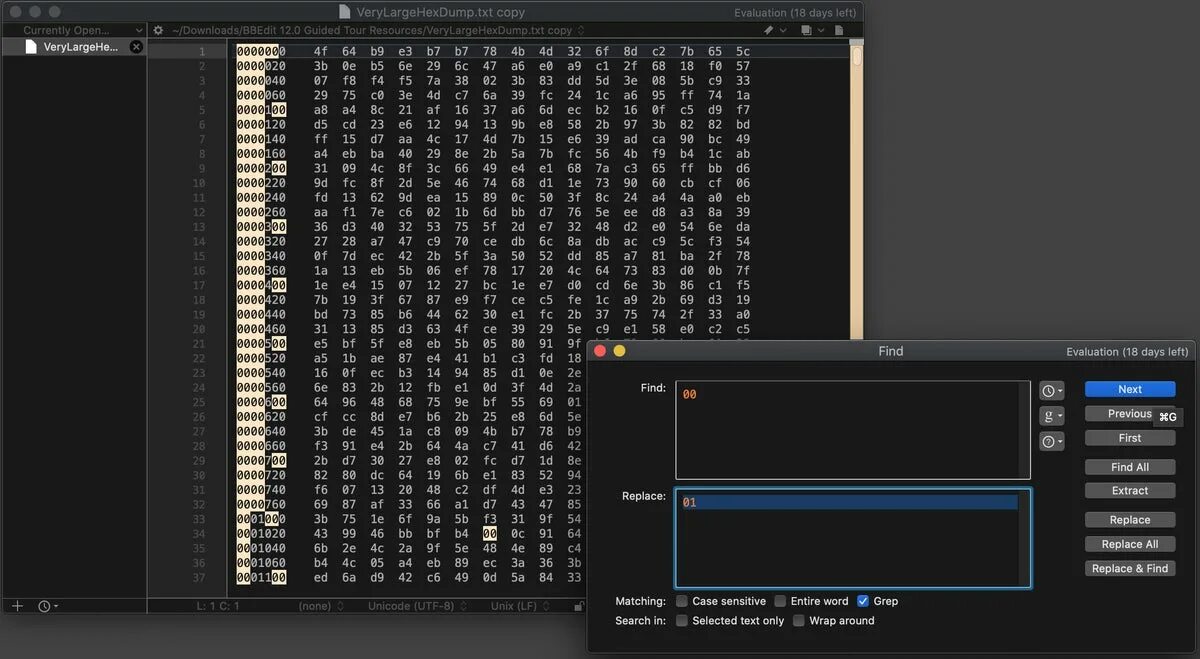Viewport: 1200px width, 659px height.
Task: Open the help question-mark menu in Find
Action: click(x=1052, y=441)
